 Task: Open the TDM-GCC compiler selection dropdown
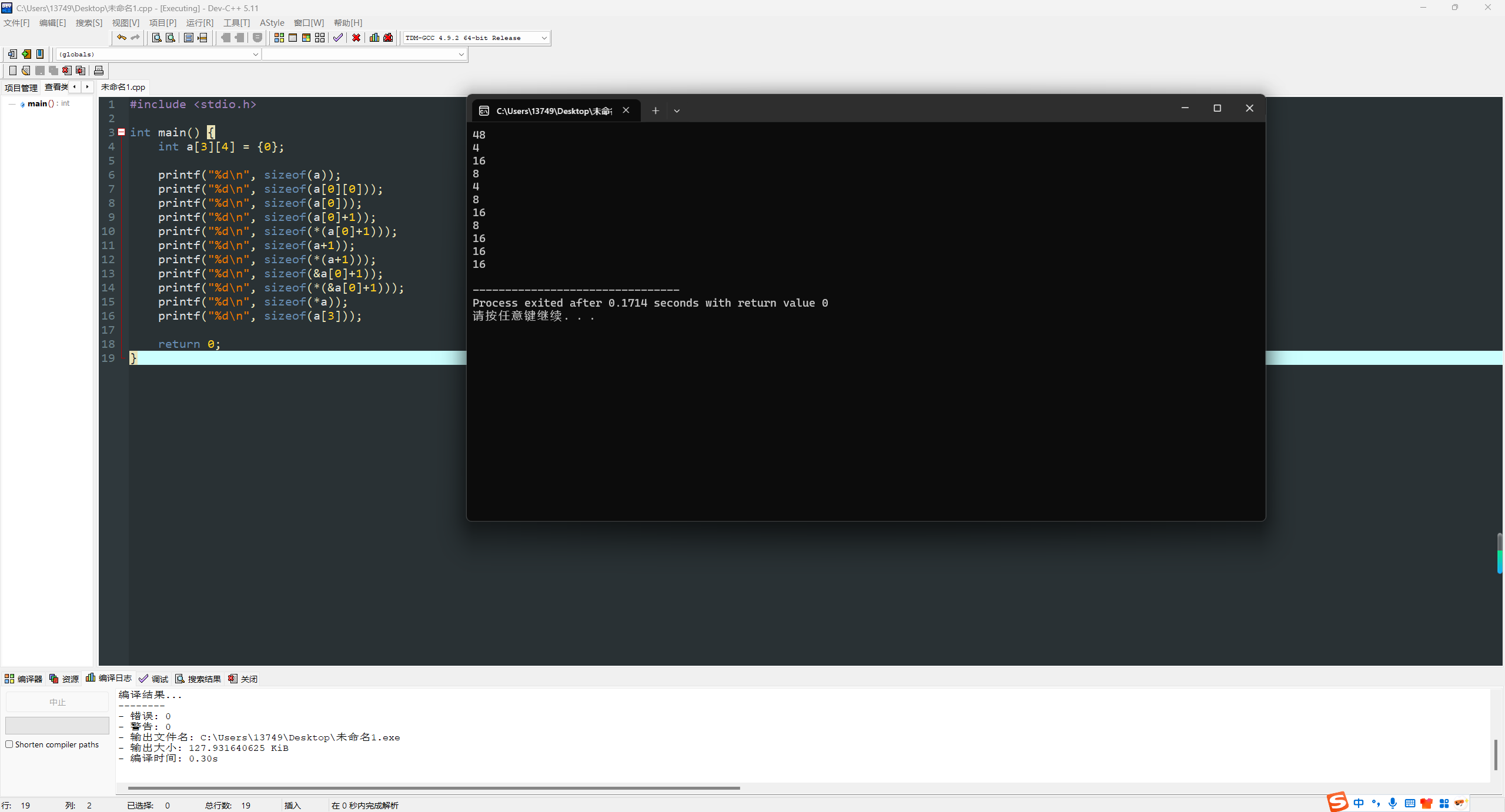(544, 38)
